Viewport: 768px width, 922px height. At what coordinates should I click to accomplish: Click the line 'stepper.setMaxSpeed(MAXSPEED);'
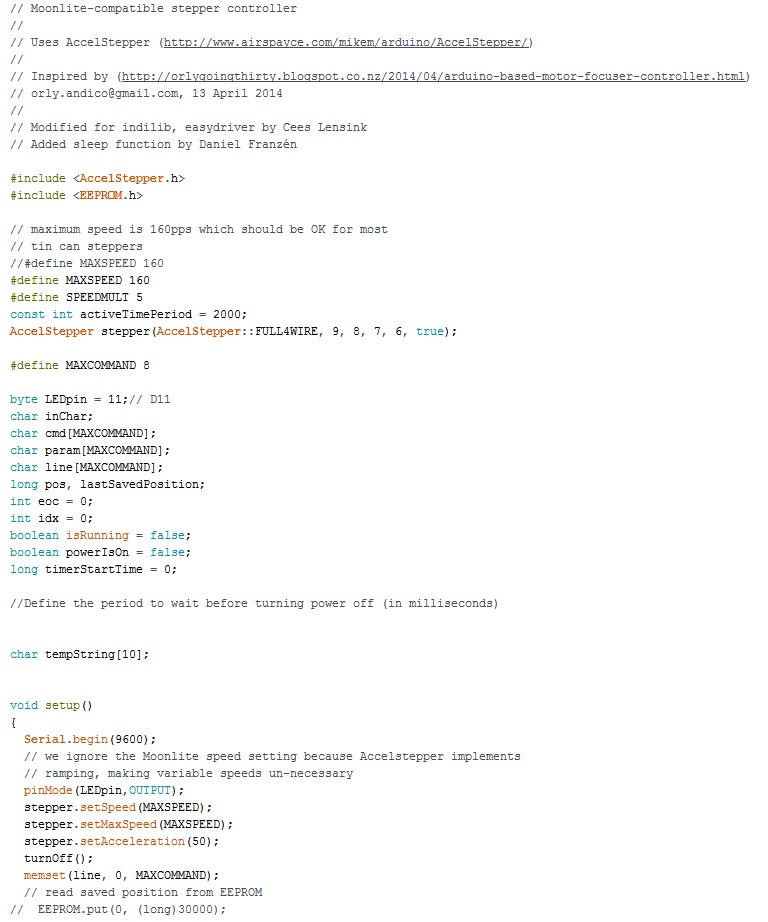(129, 826)
